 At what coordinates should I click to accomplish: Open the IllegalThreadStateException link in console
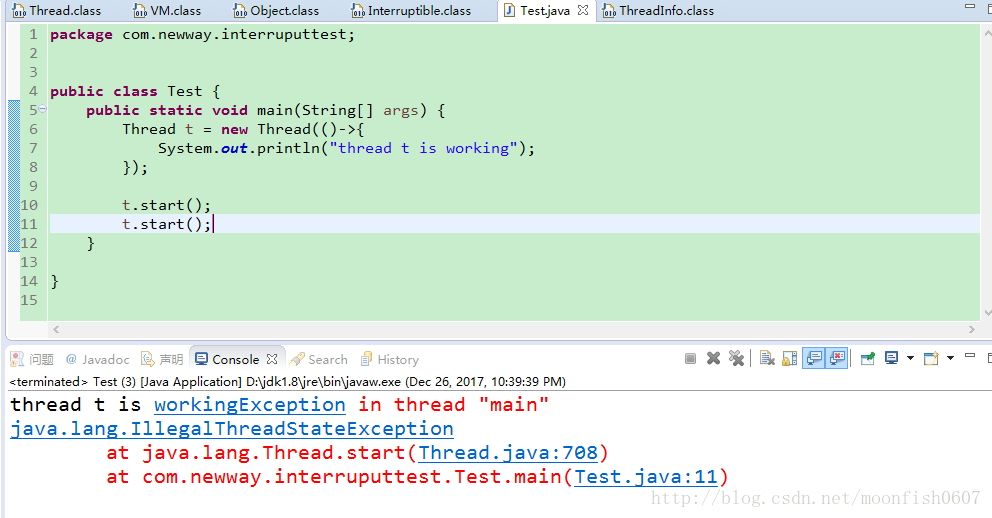tap(232, 429)
